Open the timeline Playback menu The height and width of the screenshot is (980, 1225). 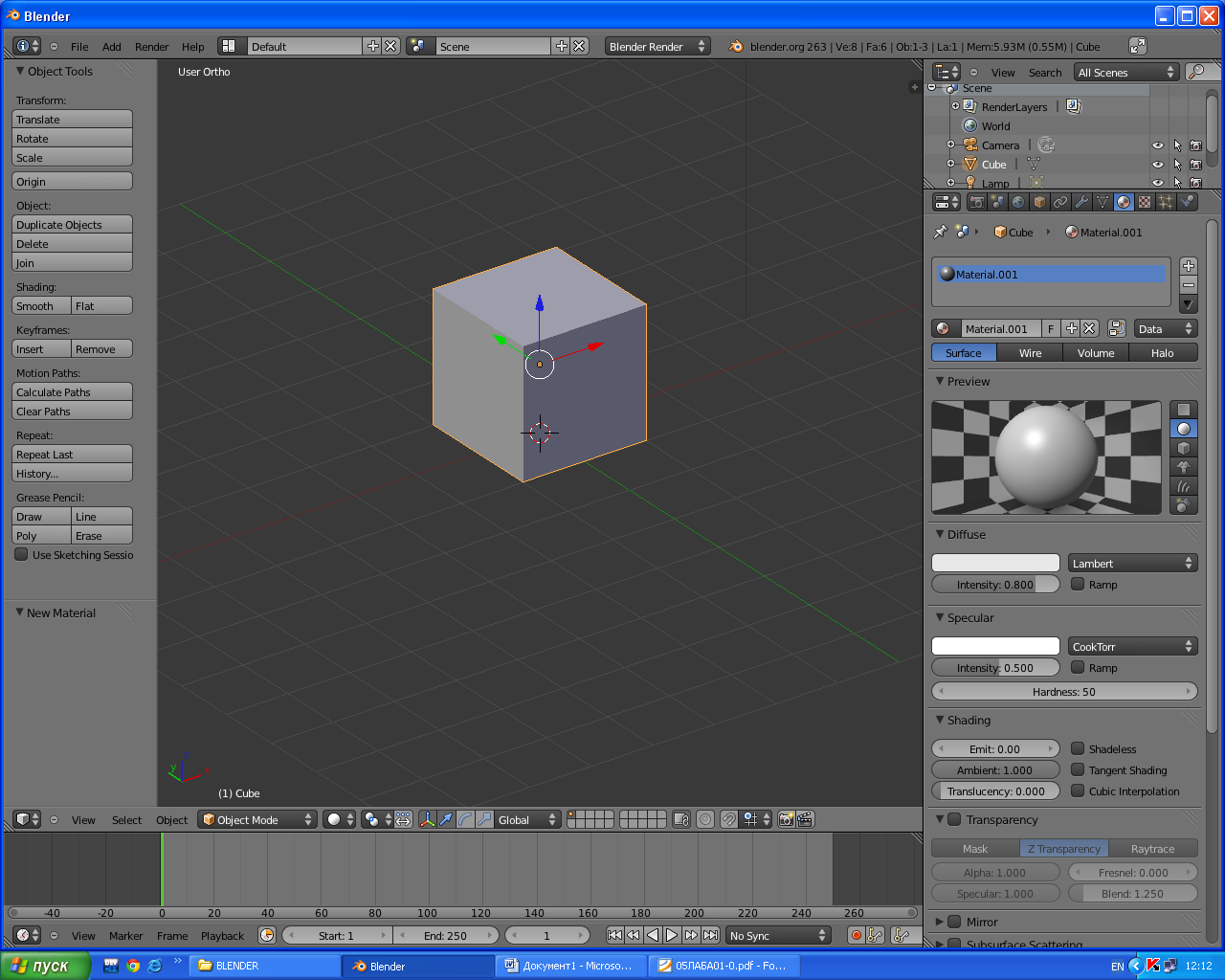coord(222,935)
